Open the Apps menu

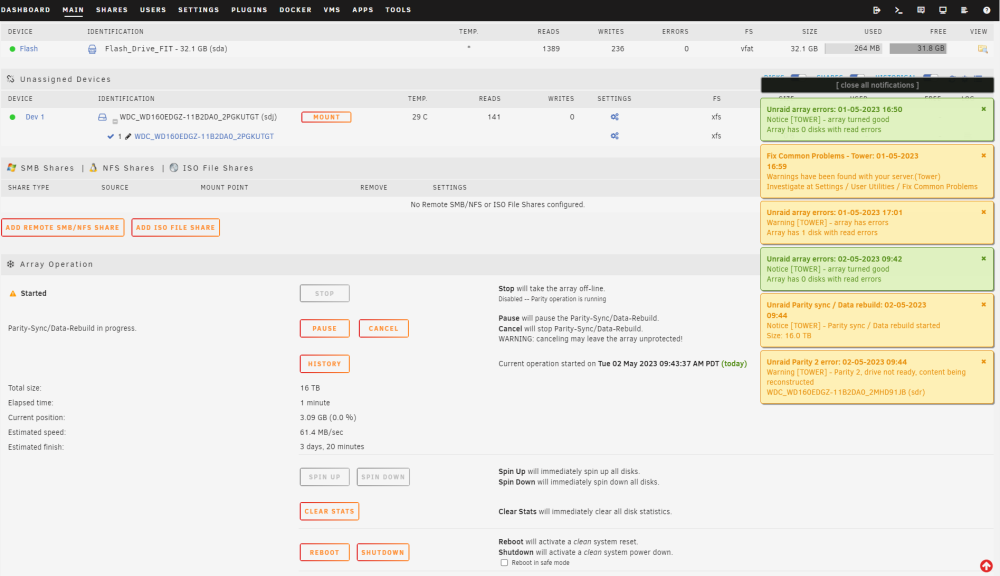click(363, 10)
